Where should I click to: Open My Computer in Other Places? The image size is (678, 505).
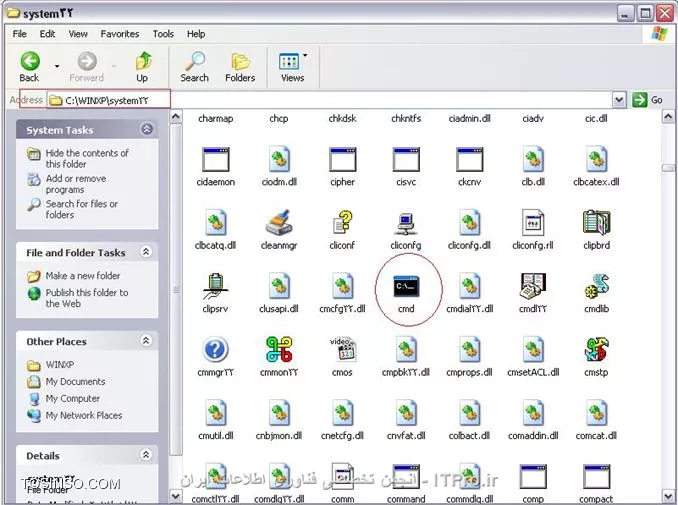(x=73, y=398)
